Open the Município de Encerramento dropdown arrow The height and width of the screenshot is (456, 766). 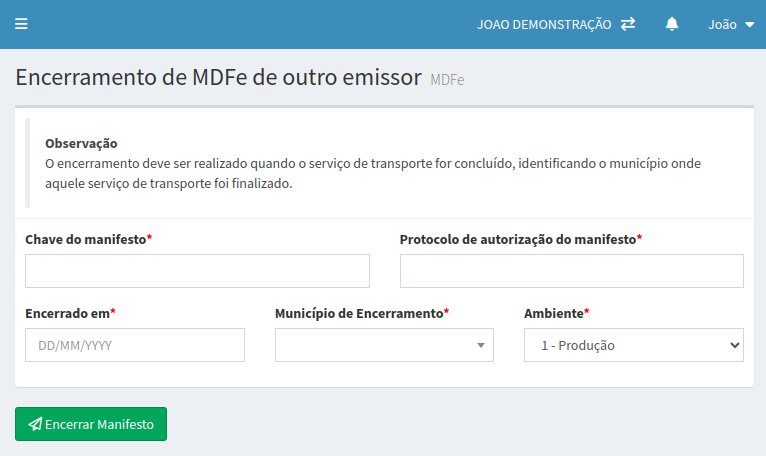tap(481, 345)
